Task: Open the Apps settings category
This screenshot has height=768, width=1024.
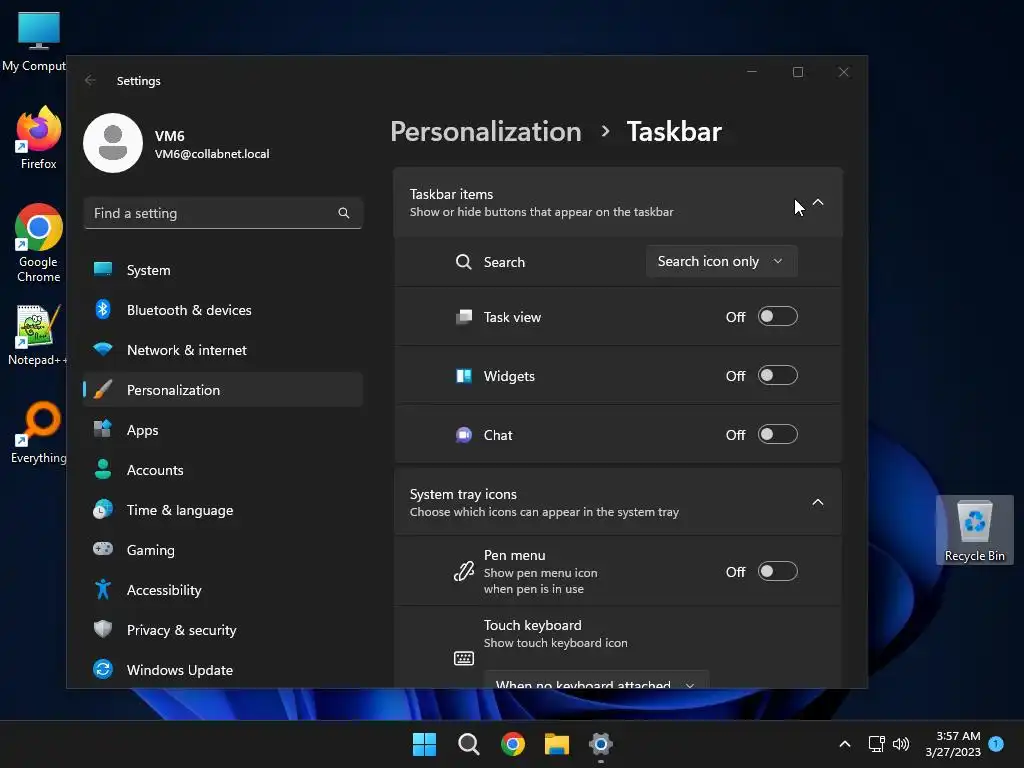Action: point(222,430)
